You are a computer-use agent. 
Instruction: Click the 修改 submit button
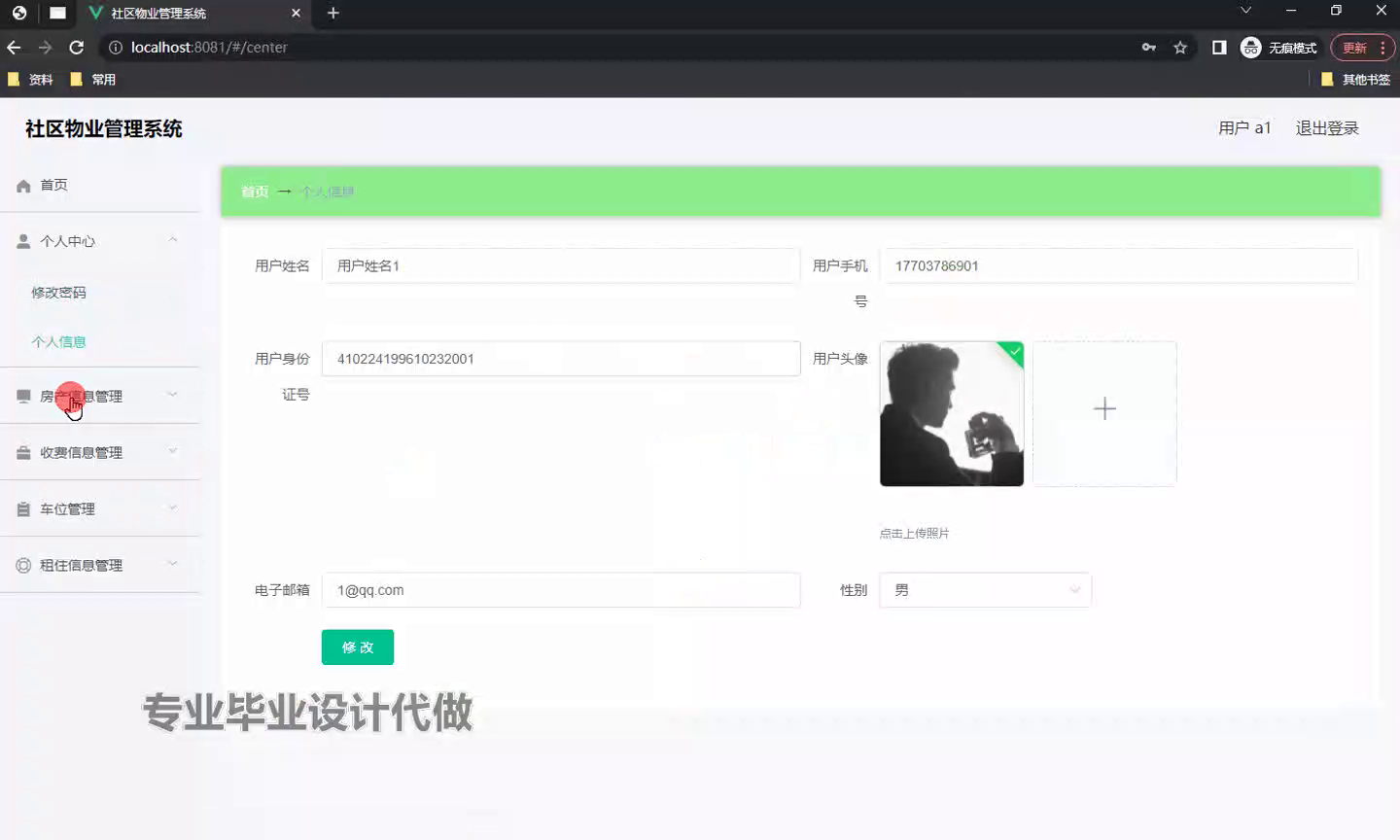(x=358, y=647)
